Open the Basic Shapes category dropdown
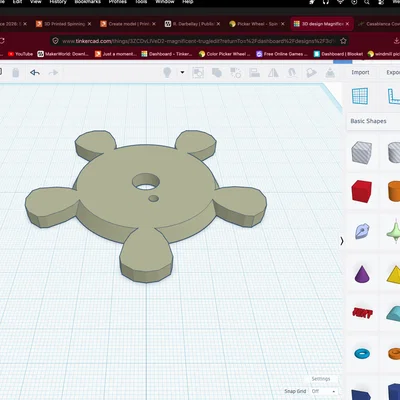The image size is (400, 400). [373, 121]
